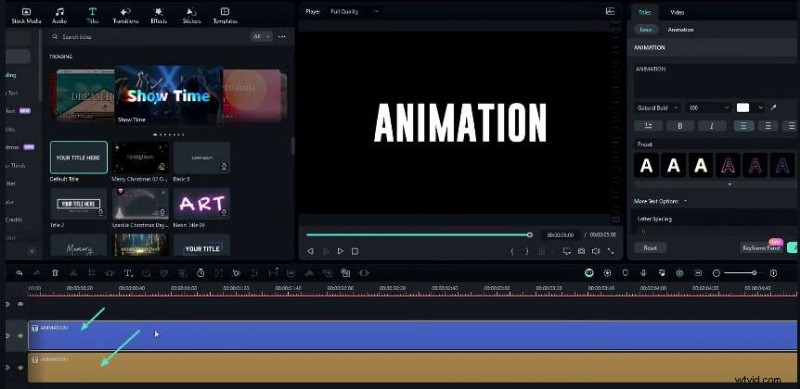Image resolution: width=800 pixels, height=389 pixels.
Task: Click the zoom out timeline button
Action: (x=716, y=273)
